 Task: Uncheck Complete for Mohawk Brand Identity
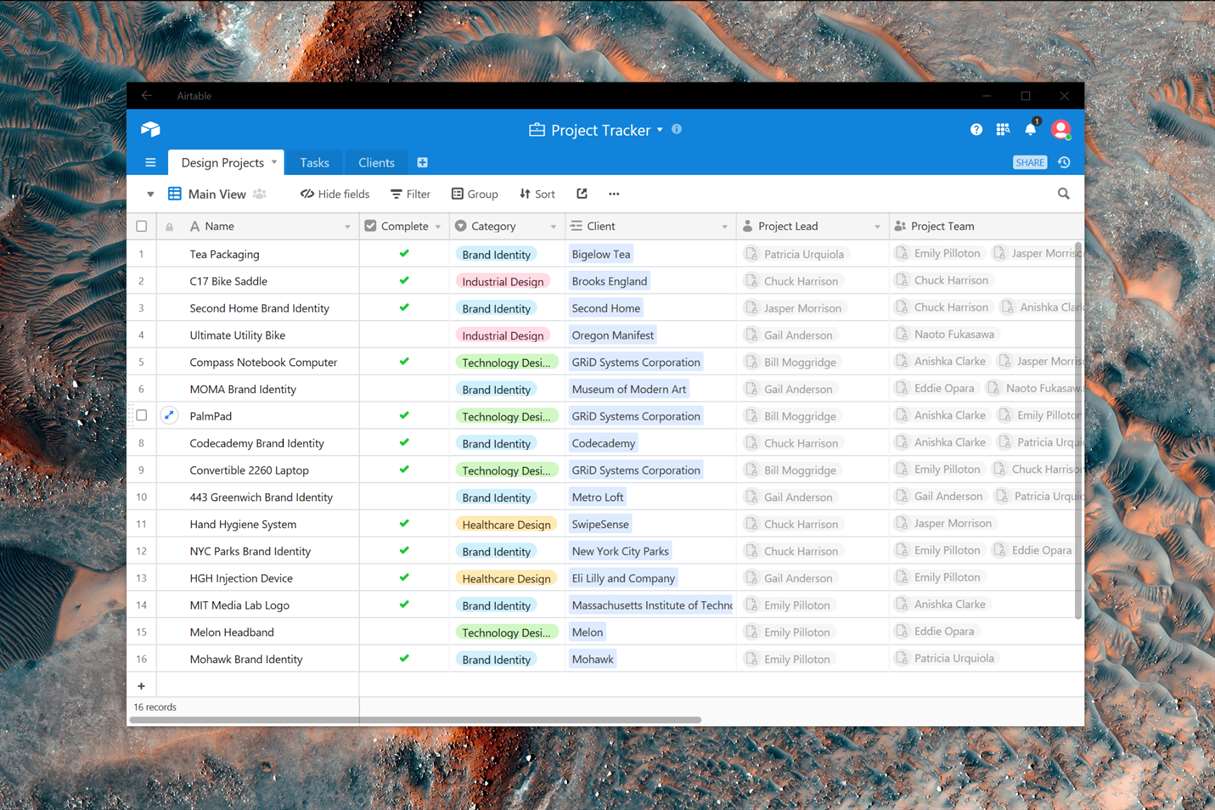click(x=404, y=658)
